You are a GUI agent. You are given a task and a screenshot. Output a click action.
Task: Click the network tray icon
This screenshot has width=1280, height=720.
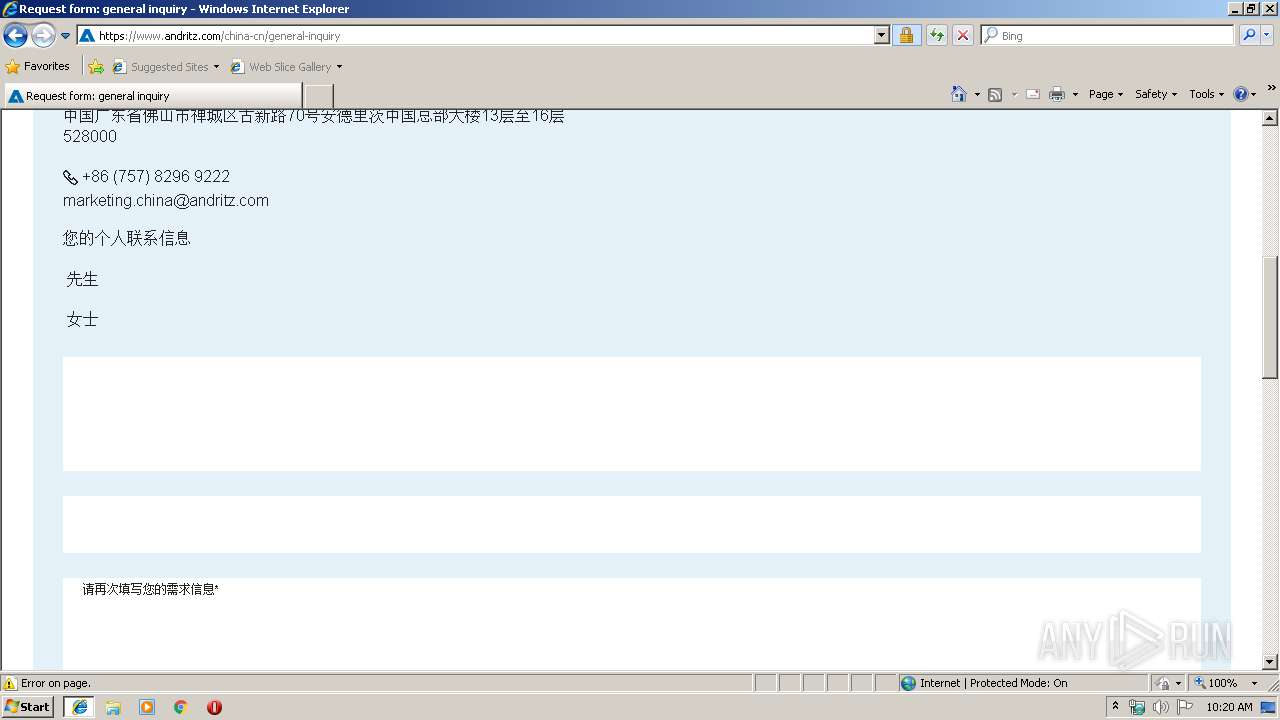point(1137,707)
